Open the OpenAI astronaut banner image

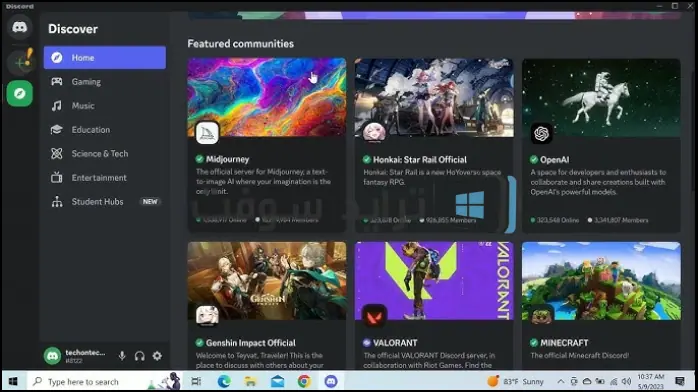point(601,97)
